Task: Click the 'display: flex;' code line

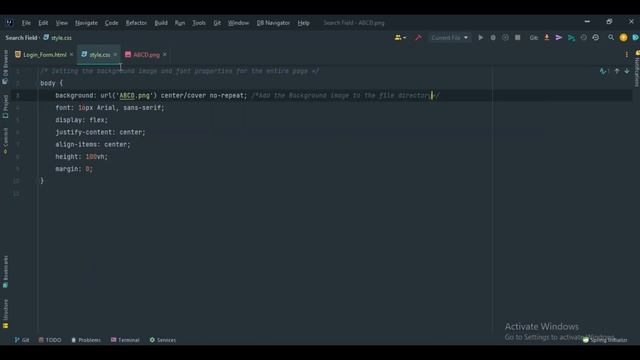Action: pyautogui.click(x=82, y=120)
